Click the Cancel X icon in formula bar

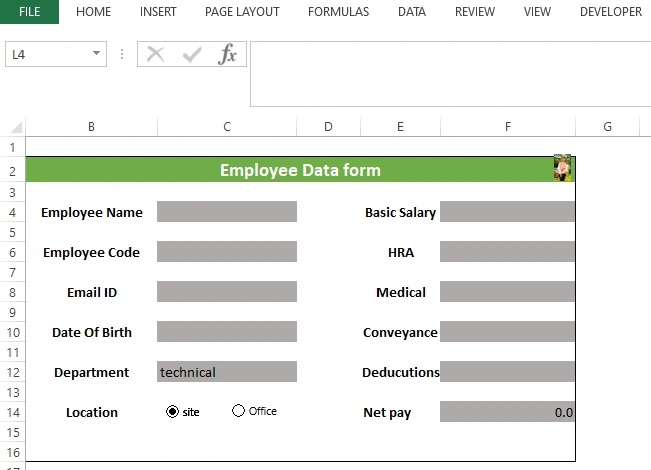[x=156, y=54]
